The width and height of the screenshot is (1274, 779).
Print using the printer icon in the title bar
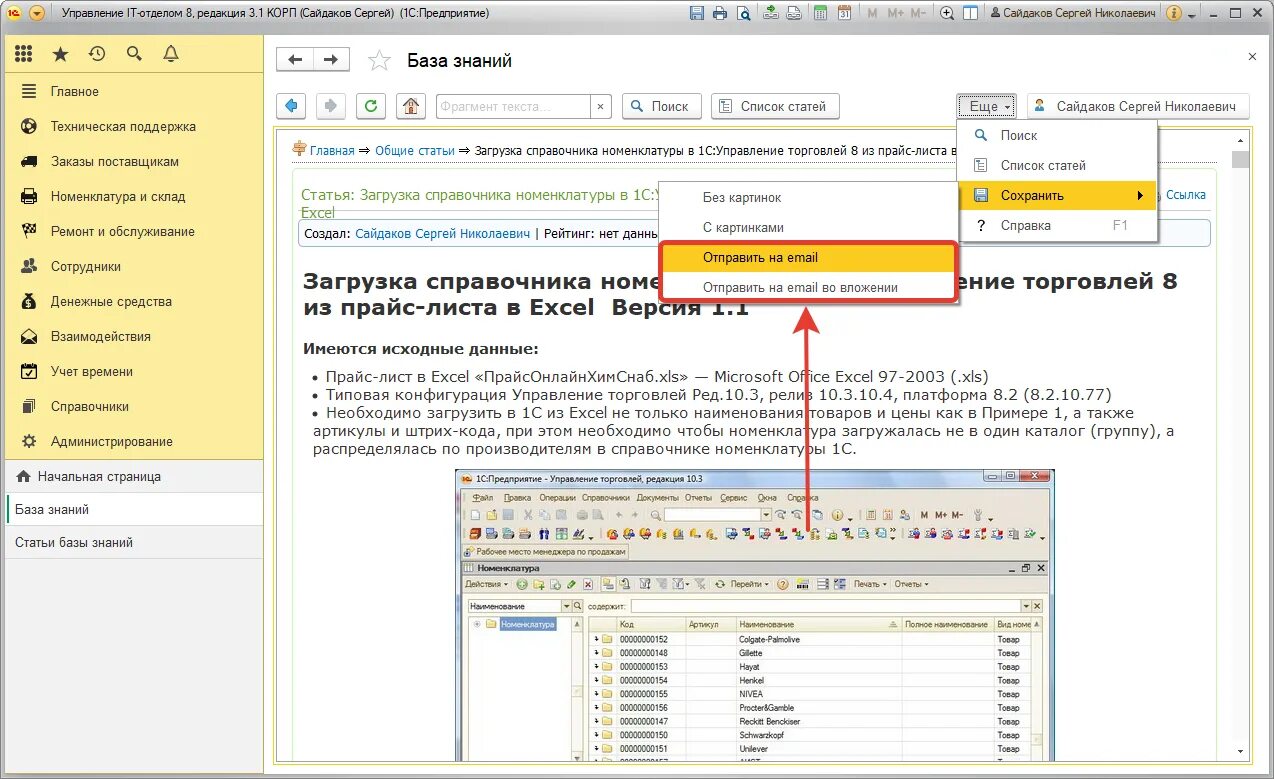coord(720,13)
